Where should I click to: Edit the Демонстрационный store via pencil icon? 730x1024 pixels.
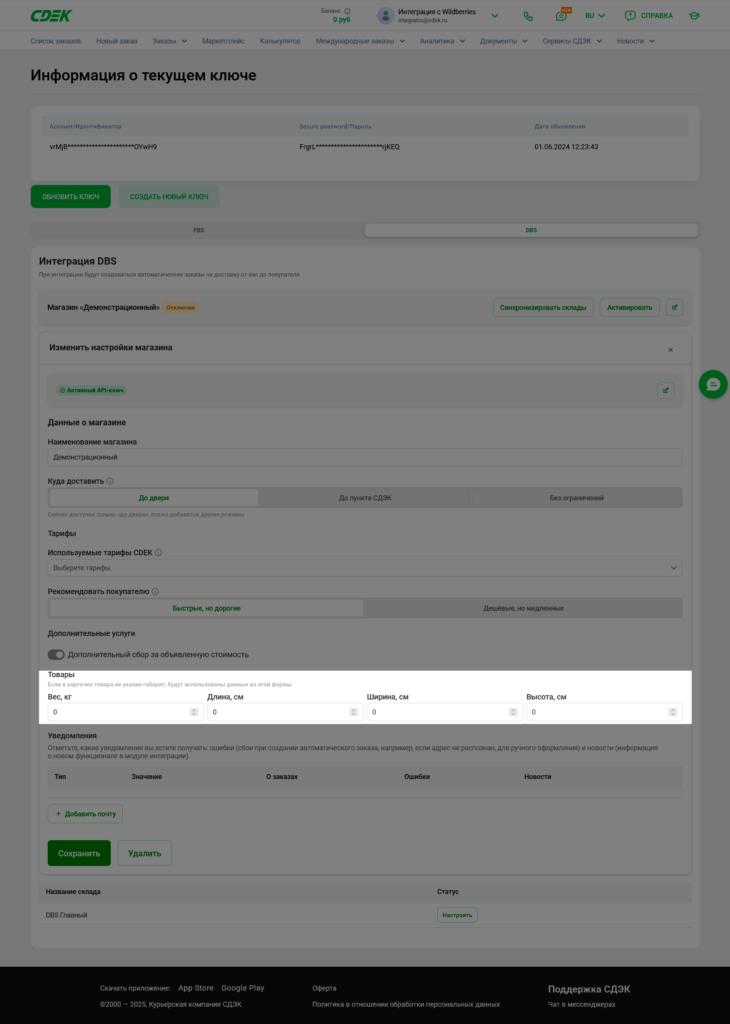[x=674, y=307]
